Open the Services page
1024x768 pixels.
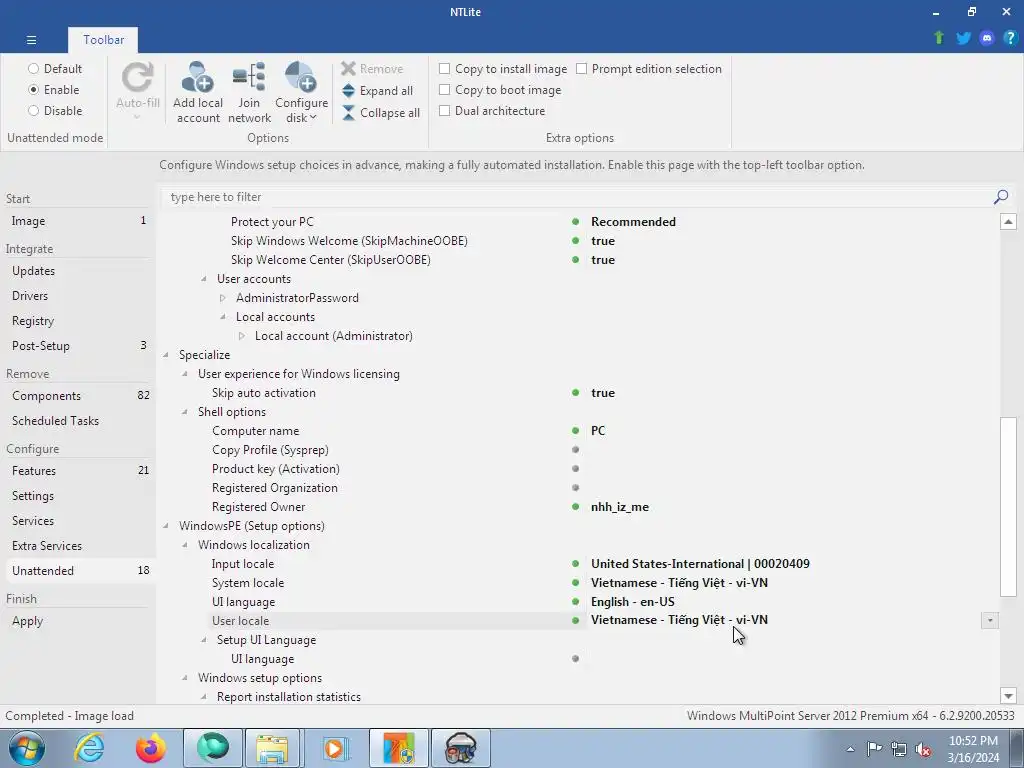[x=78, y=520]
